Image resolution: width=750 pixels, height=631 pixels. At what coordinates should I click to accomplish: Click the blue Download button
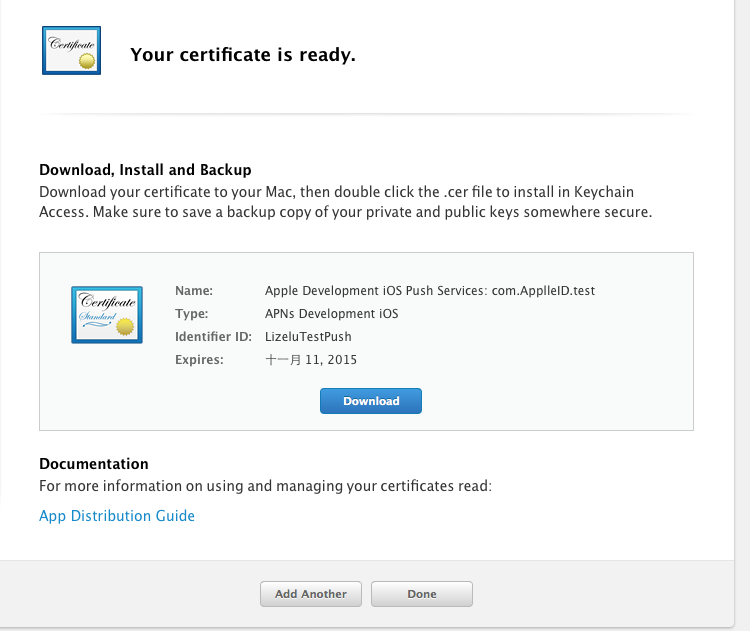371,401
